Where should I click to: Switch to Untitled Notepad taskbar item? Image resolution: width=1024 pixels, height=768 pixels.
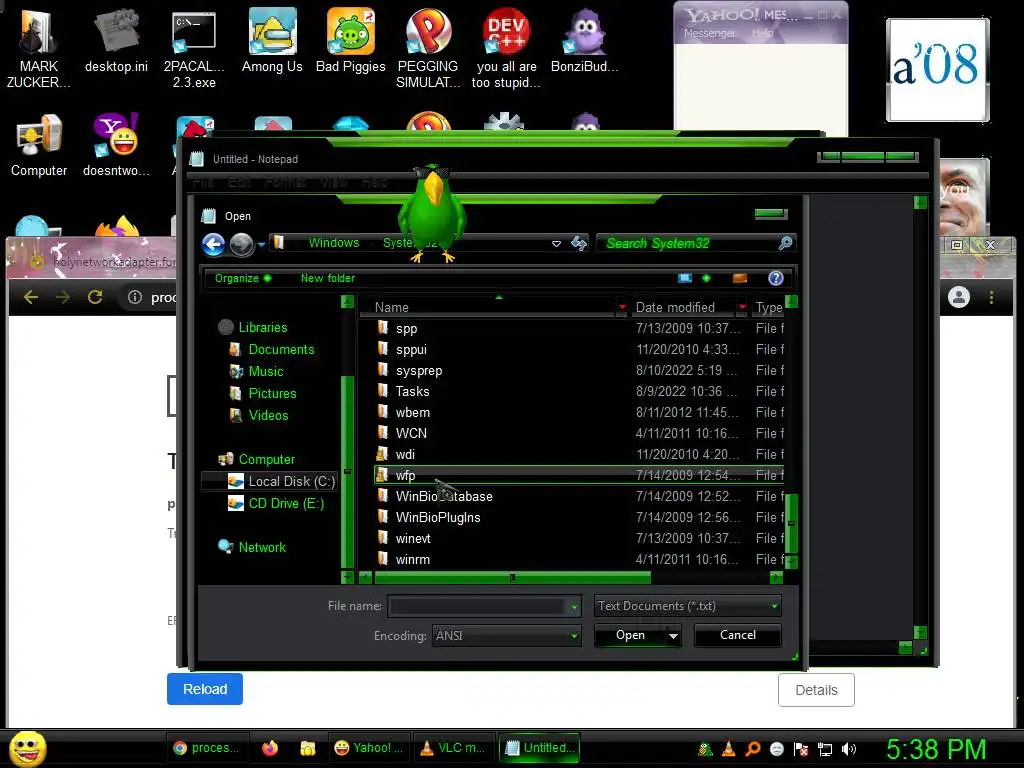539,748
